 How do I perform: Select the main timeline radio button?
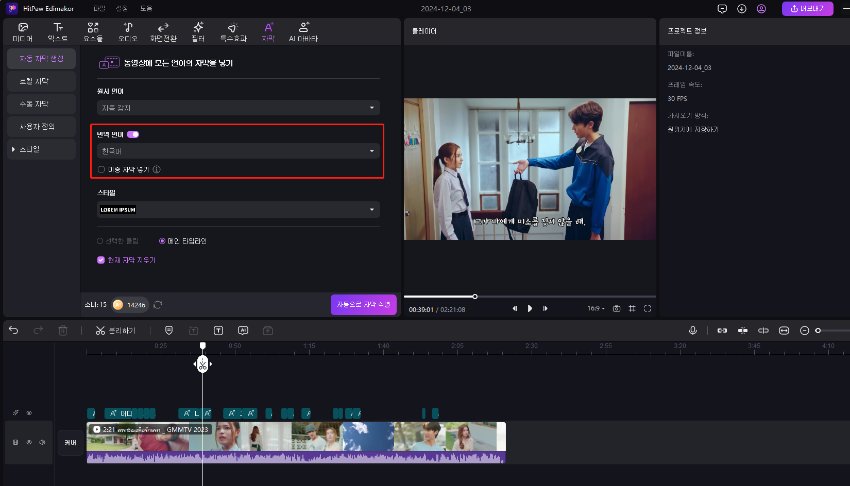(162, 241)
